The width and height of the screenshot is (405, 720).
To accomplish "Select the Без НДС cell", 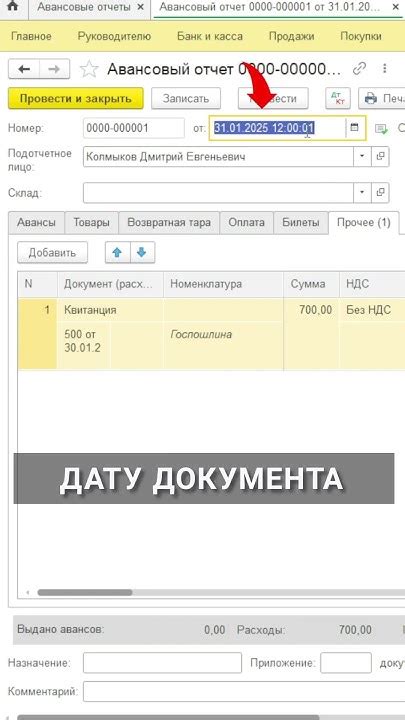I will pyautogui.click(x=372, y=310).
